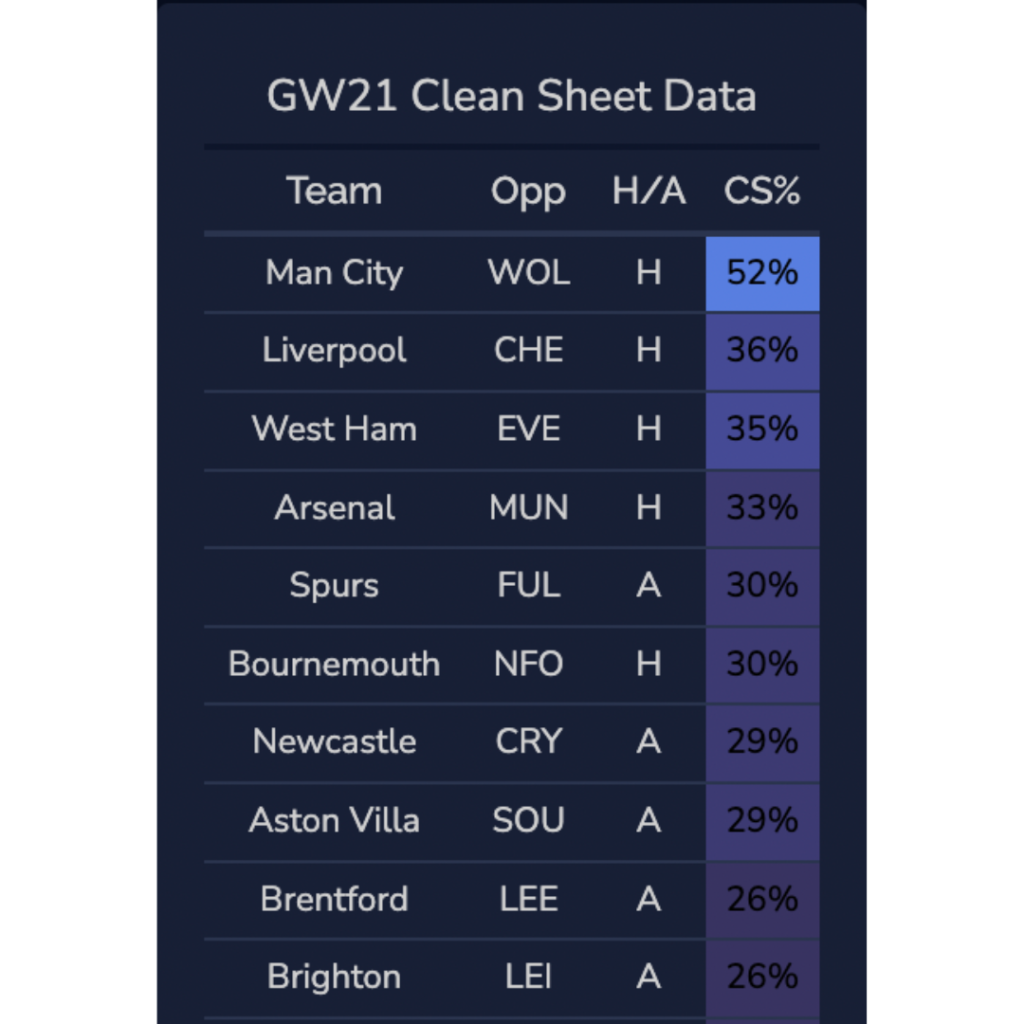Sort by the CS% column header

pyautogui.click(x=762, y=191)
